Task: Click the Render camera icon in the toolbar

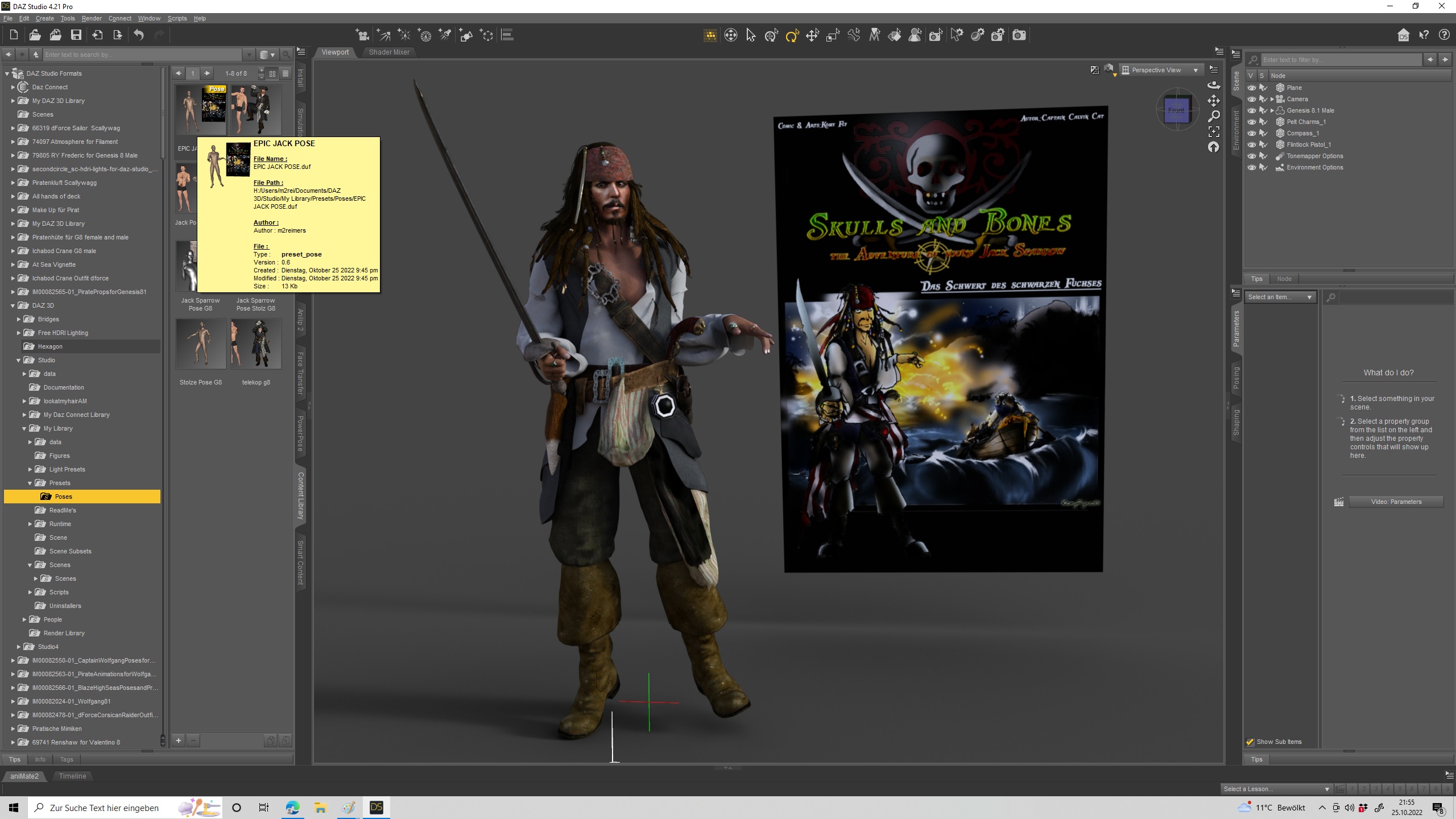Action: click(1019, 35)
